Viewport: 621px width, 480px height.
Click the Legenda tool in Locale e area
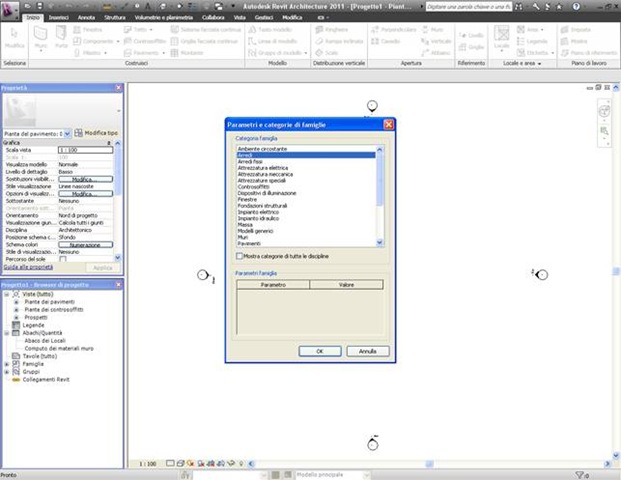(532, 41)
